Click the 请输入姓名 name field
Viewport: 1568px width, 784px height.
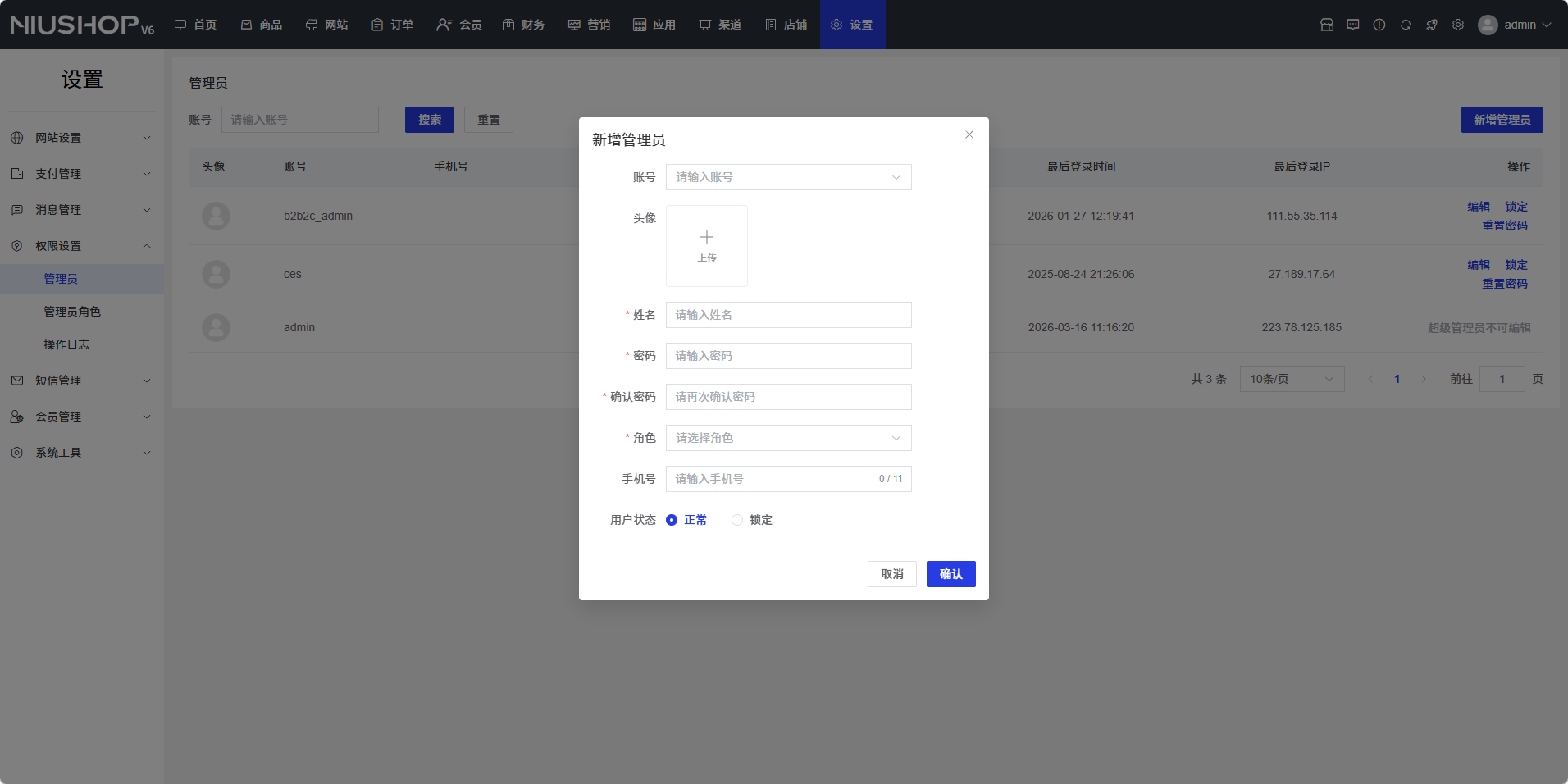(x=787, y=315)
